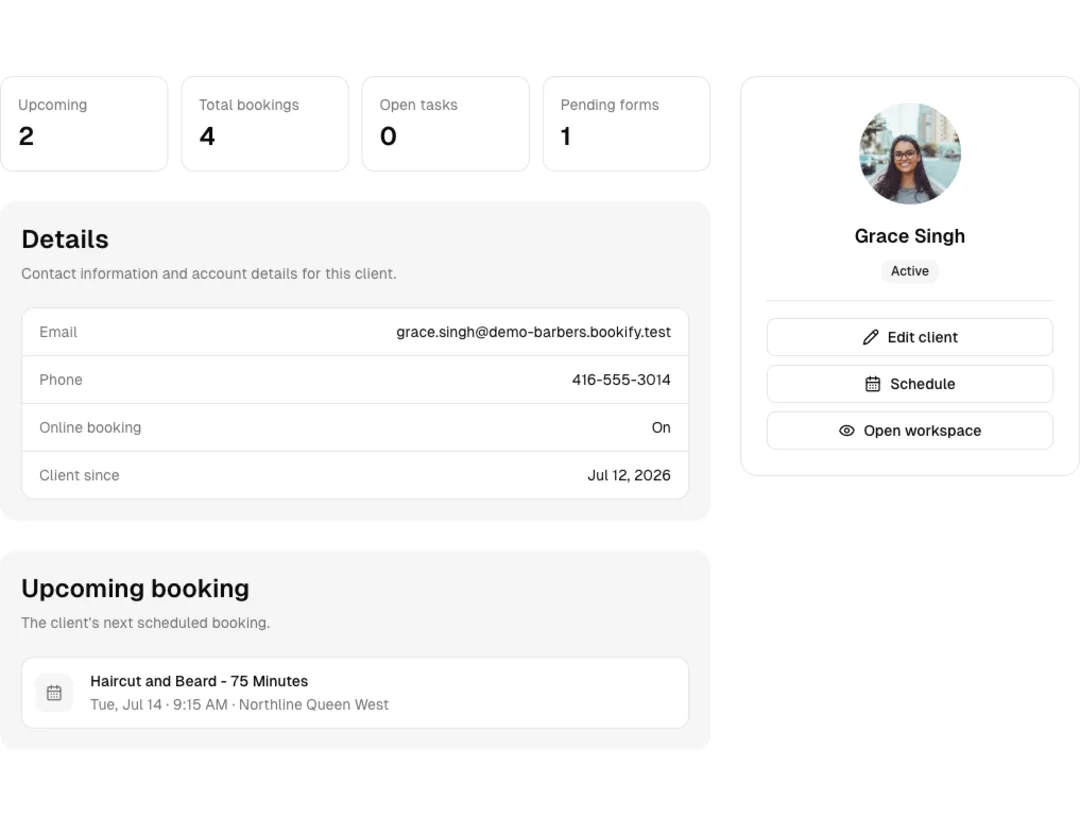Click the calendar icon on Schedule button
1080x826 pixels.
click(873, 384)
